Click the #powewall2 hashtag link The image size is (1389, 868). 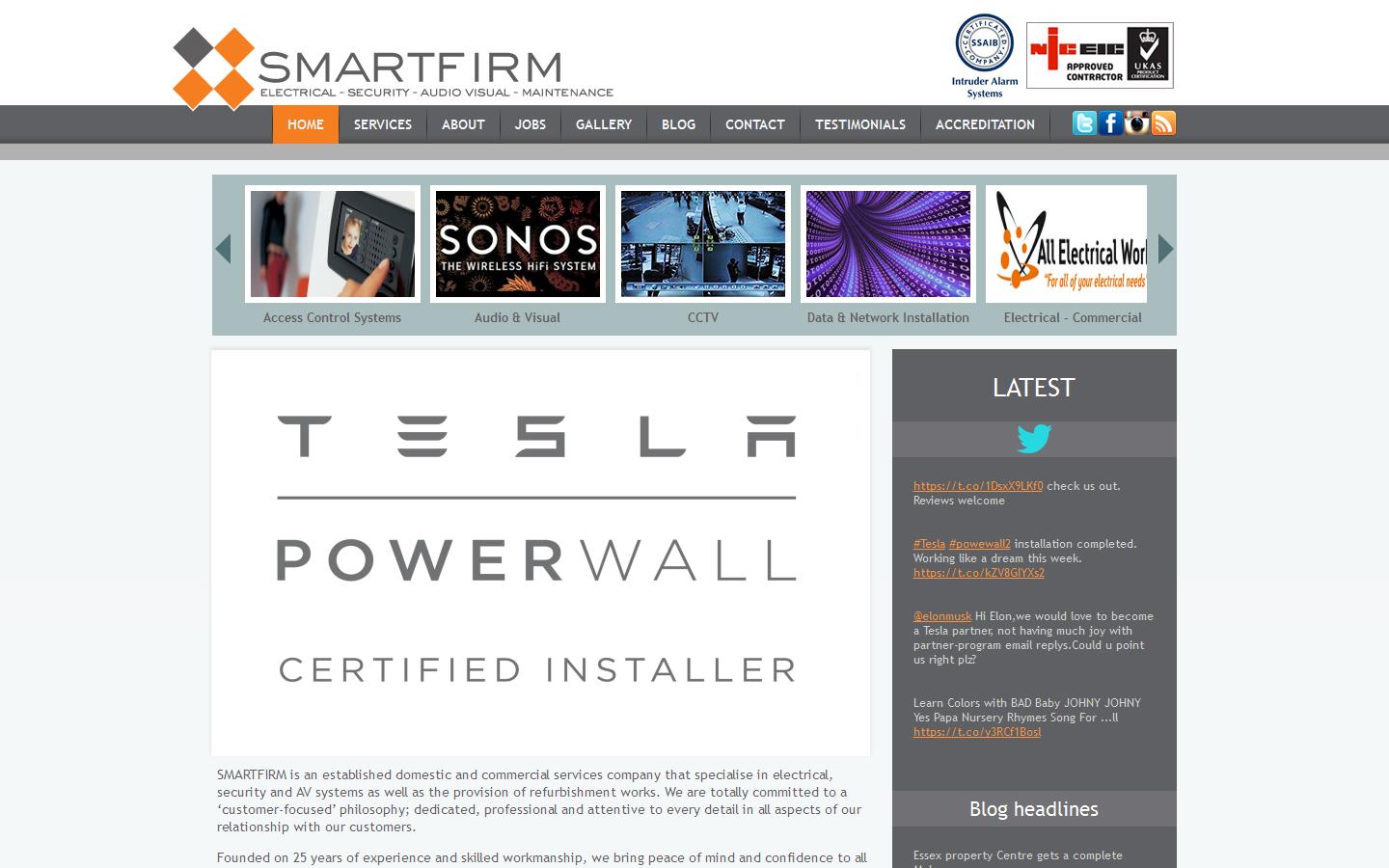pyautogui.click(x=979, y=543)
